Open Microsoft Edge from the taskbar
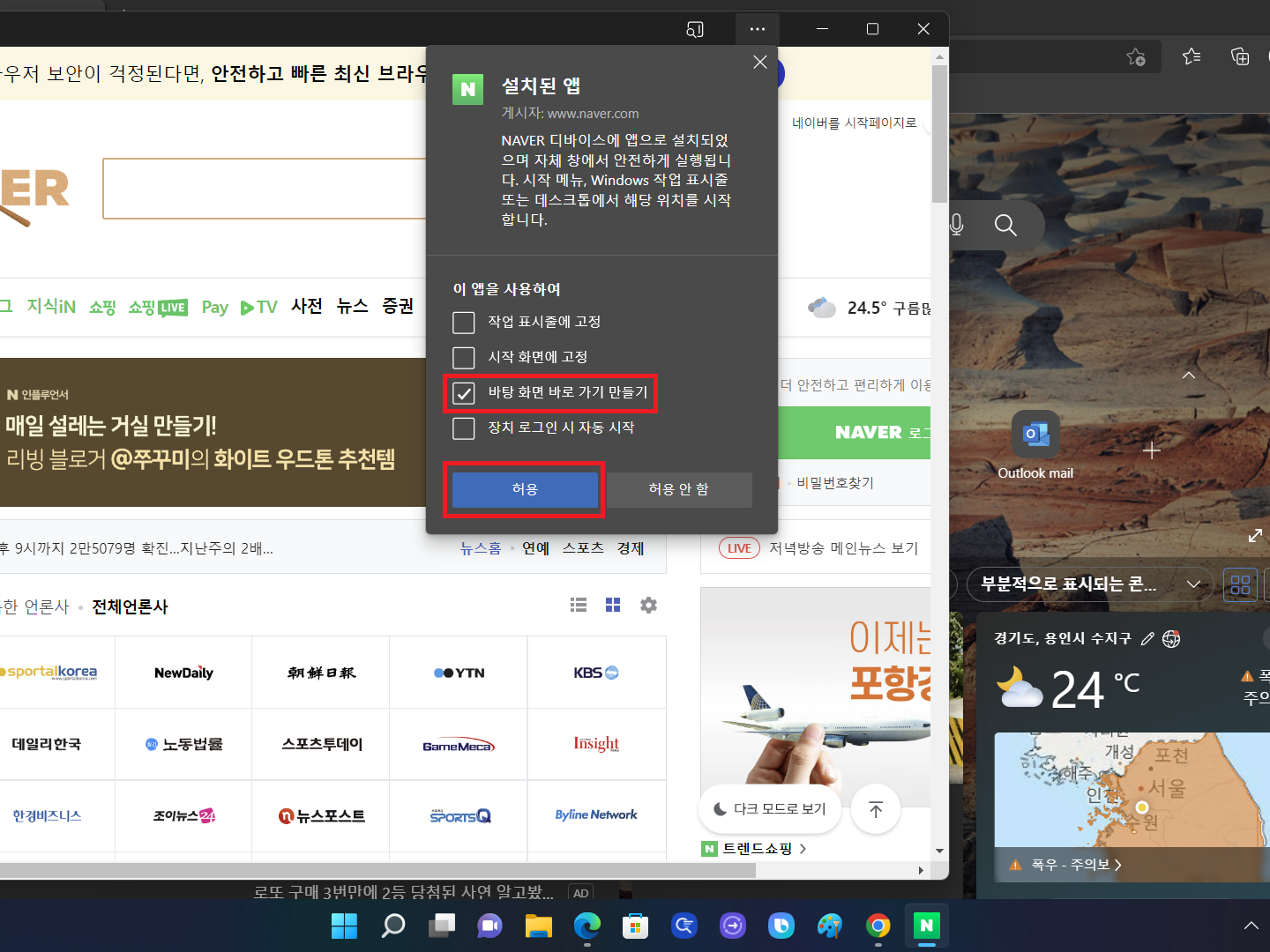This screenshot has height=952, width=1270. (586, 926)
